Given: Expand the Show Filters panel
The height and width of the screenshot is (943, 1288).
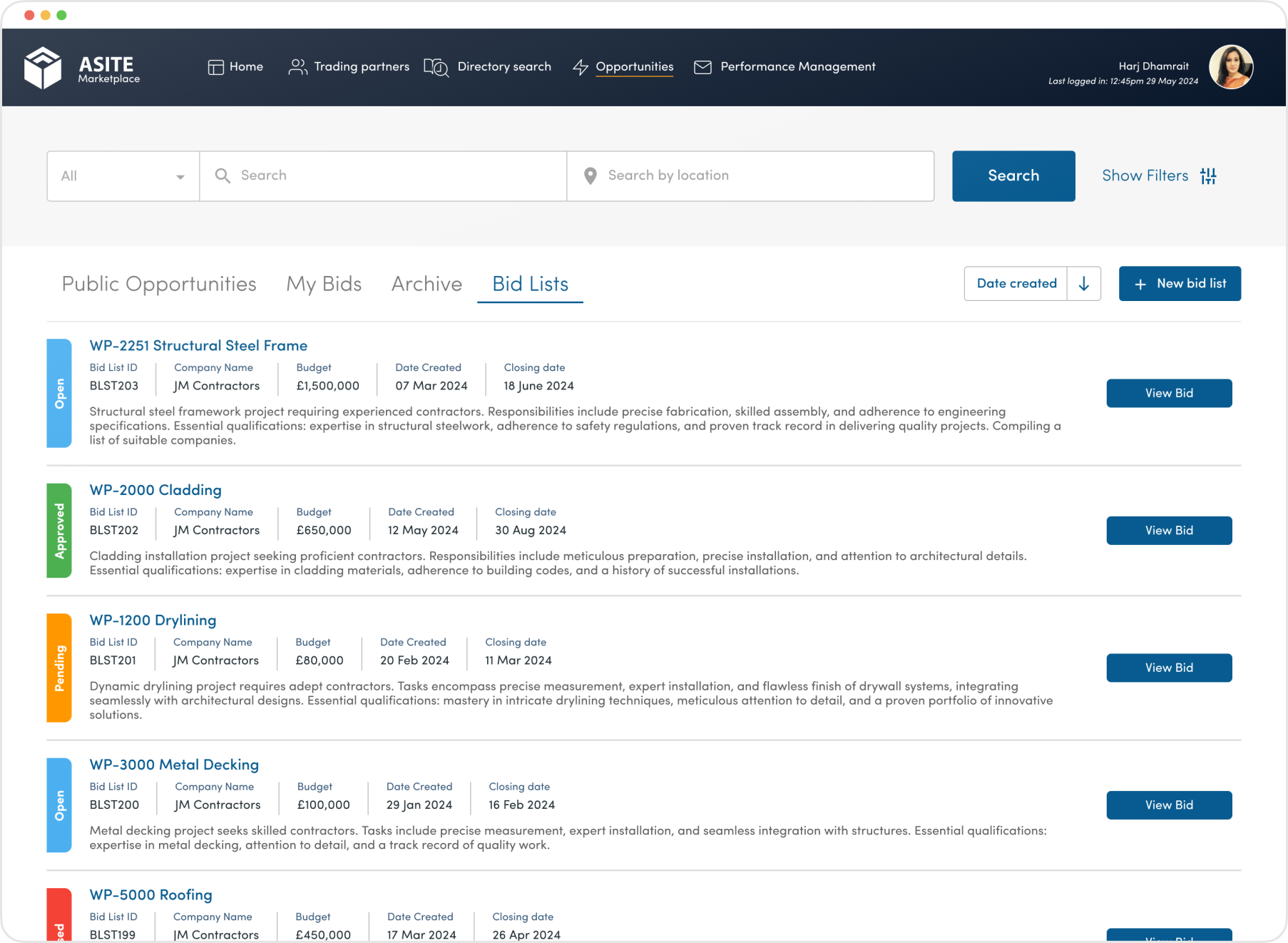Looking at the screenshot, I should pos(1145,175).
